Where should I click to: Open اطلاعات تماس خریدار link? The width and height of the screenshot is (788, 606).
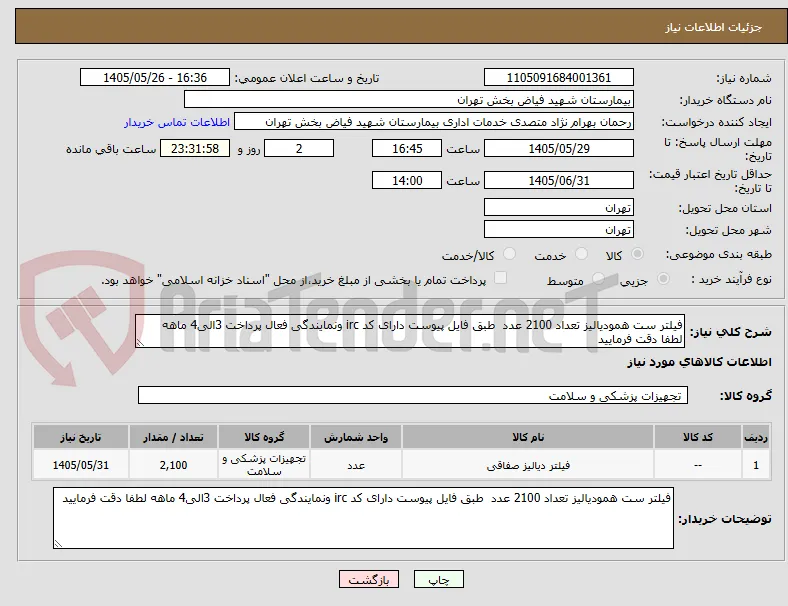click(177, 122)
